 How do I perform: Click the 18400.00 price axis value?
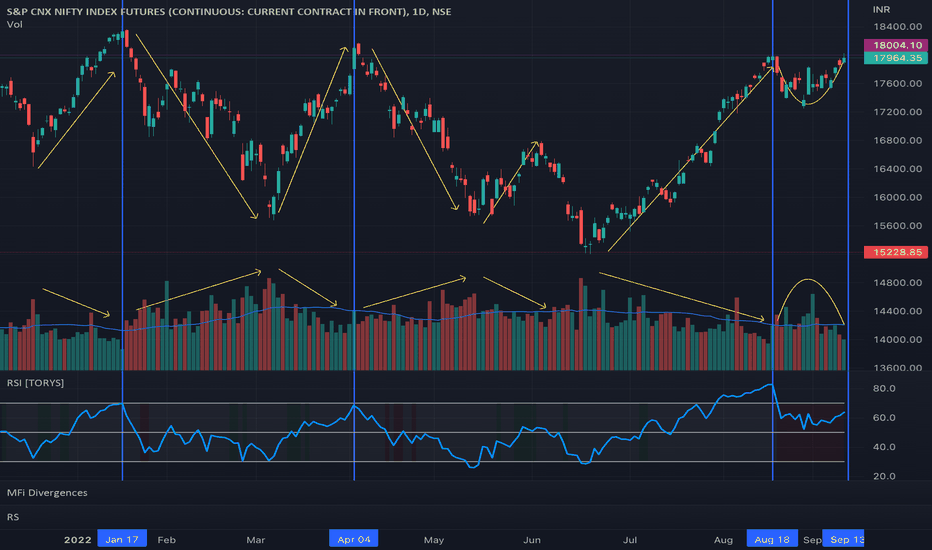(898, 27)
